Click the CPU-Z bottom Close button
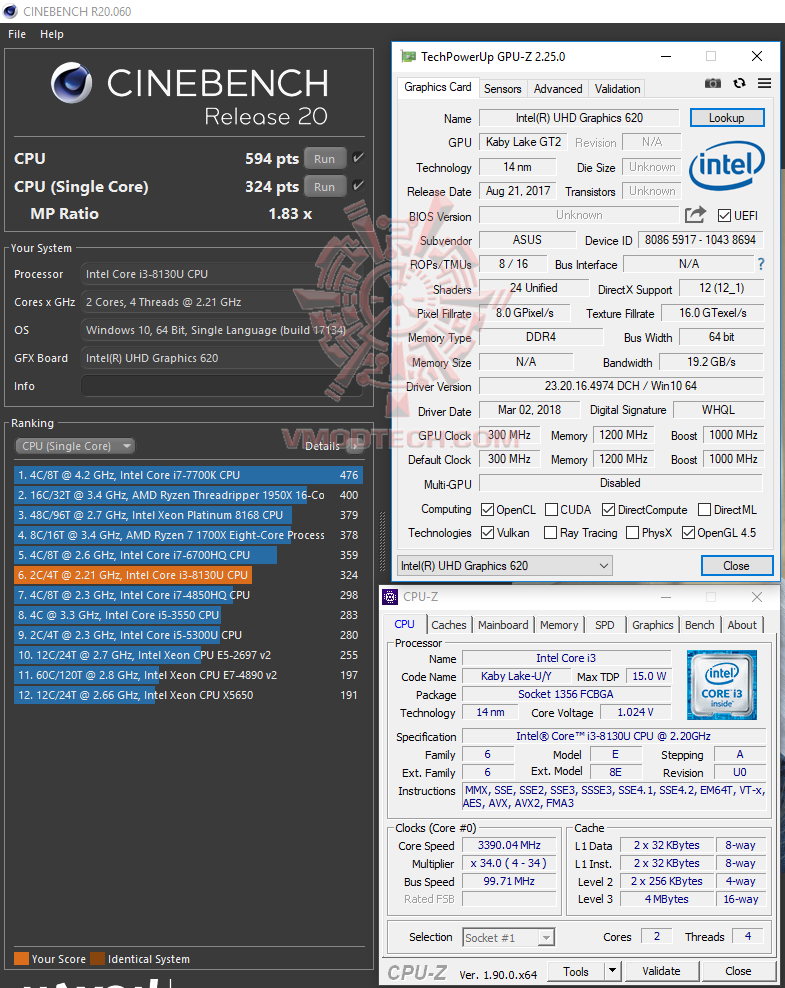The image size is (785, 988). tap(738, 971)
